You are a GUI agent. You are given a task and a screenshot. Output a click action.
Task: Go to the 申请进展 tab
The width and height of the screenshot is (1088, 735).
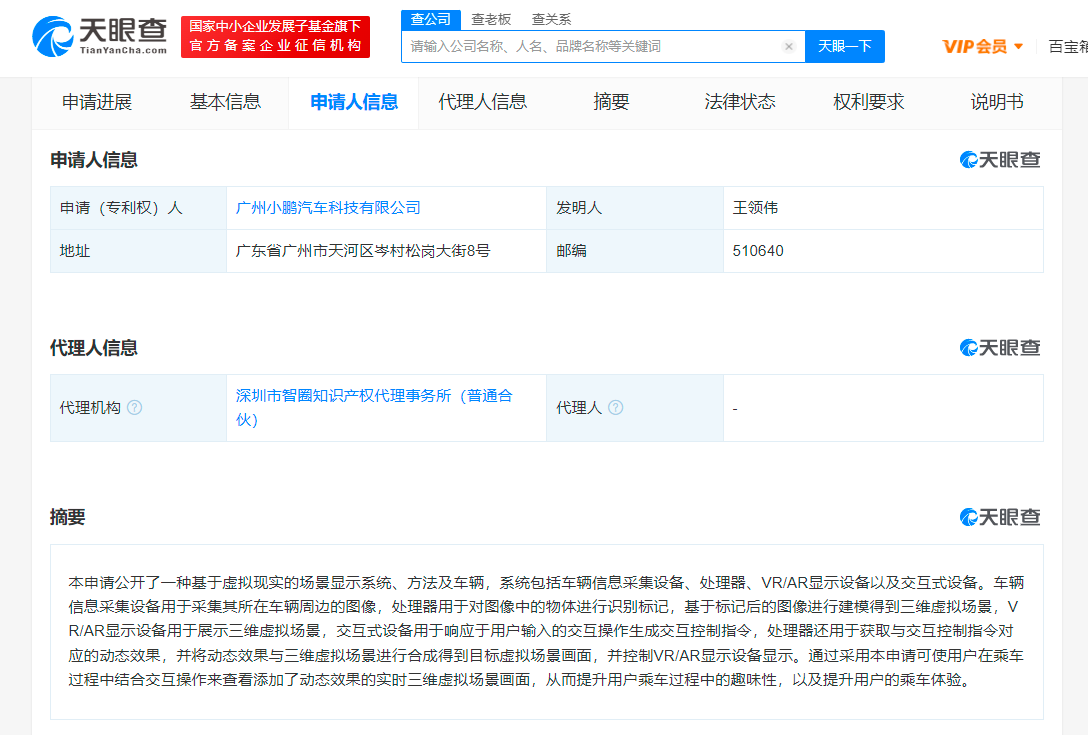96,102
